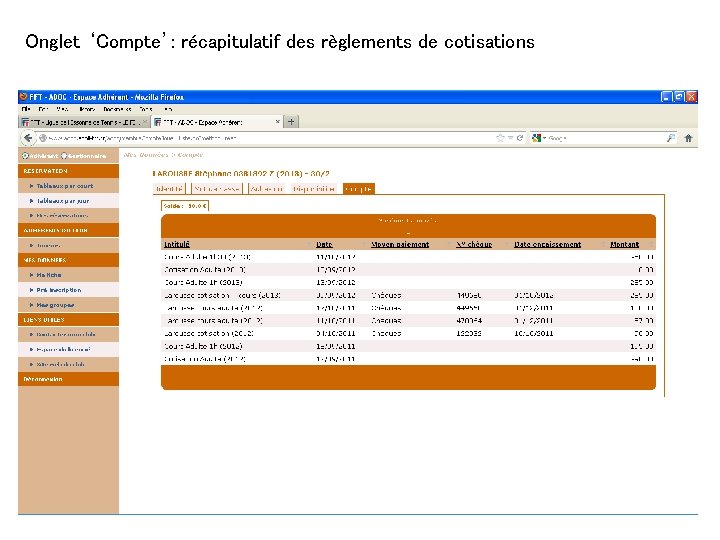Open the Tools menu
The height and width of the screenshot is (540, 720).
pyautogui.click(x=146, y=109)
